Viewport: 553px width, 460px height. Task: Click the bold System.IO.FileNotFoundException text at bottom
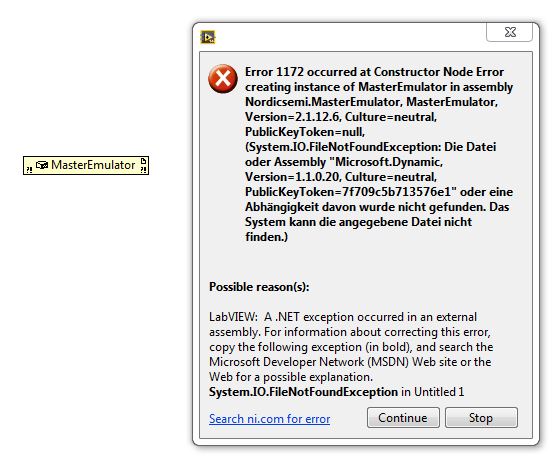pyautogui.click(x=303, y=392)
